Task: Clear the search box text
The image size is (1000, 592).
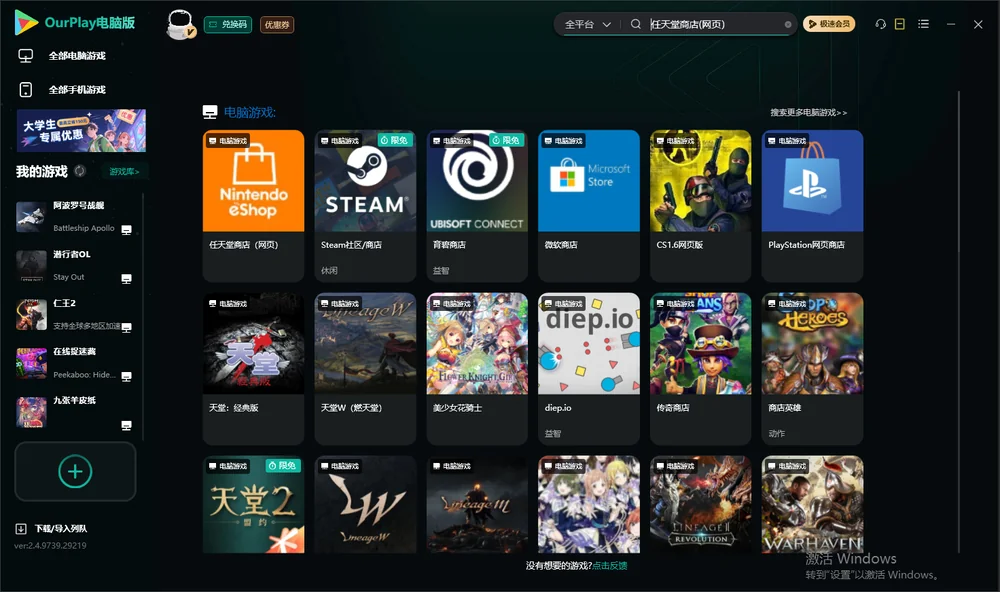Action: [788, 24]
